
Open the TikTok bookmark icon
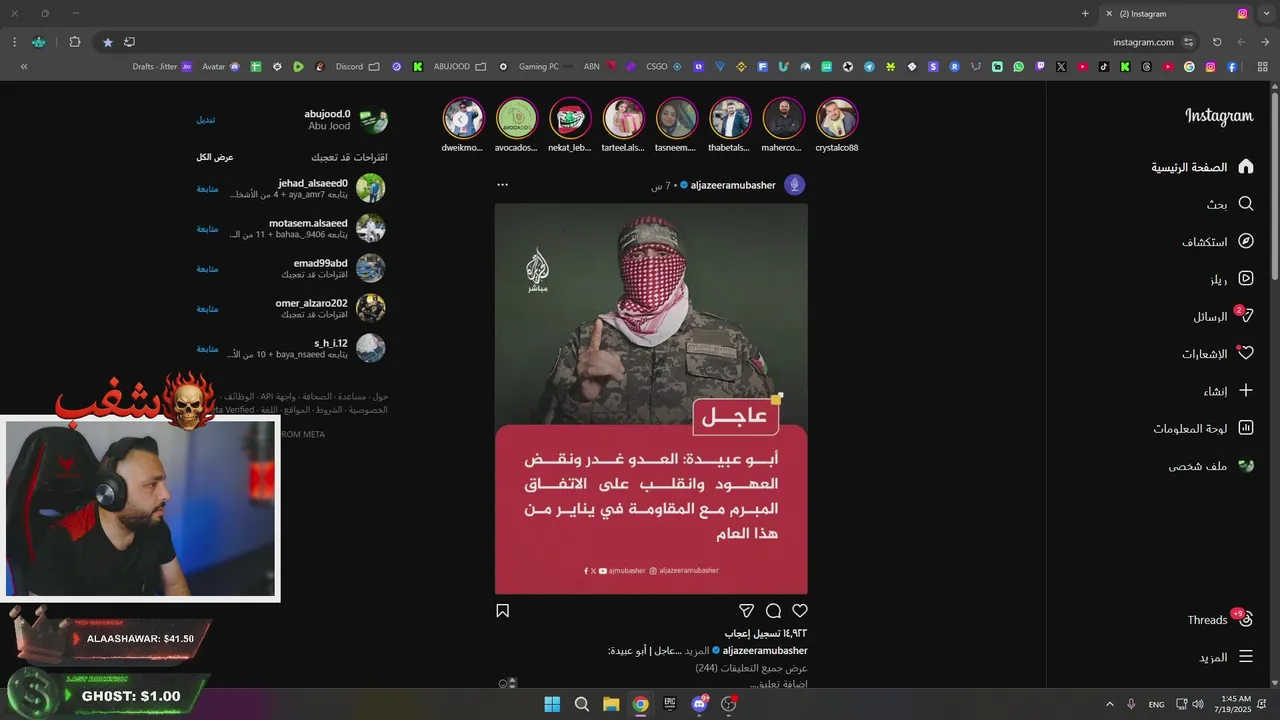1104,67
